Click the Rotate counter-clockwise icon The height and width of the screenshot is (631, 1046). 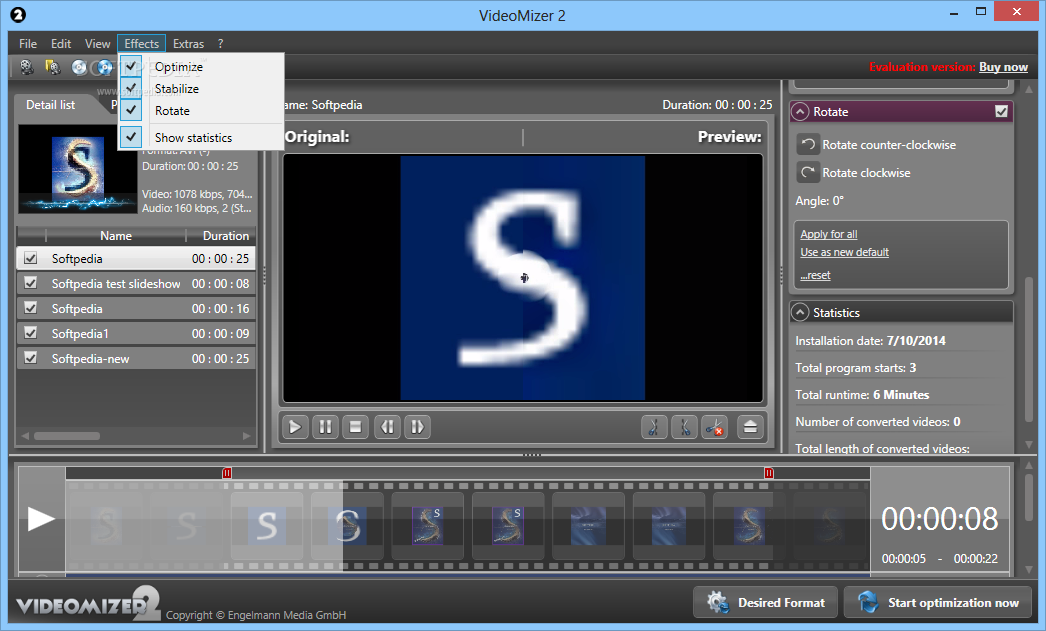[808, 145]
